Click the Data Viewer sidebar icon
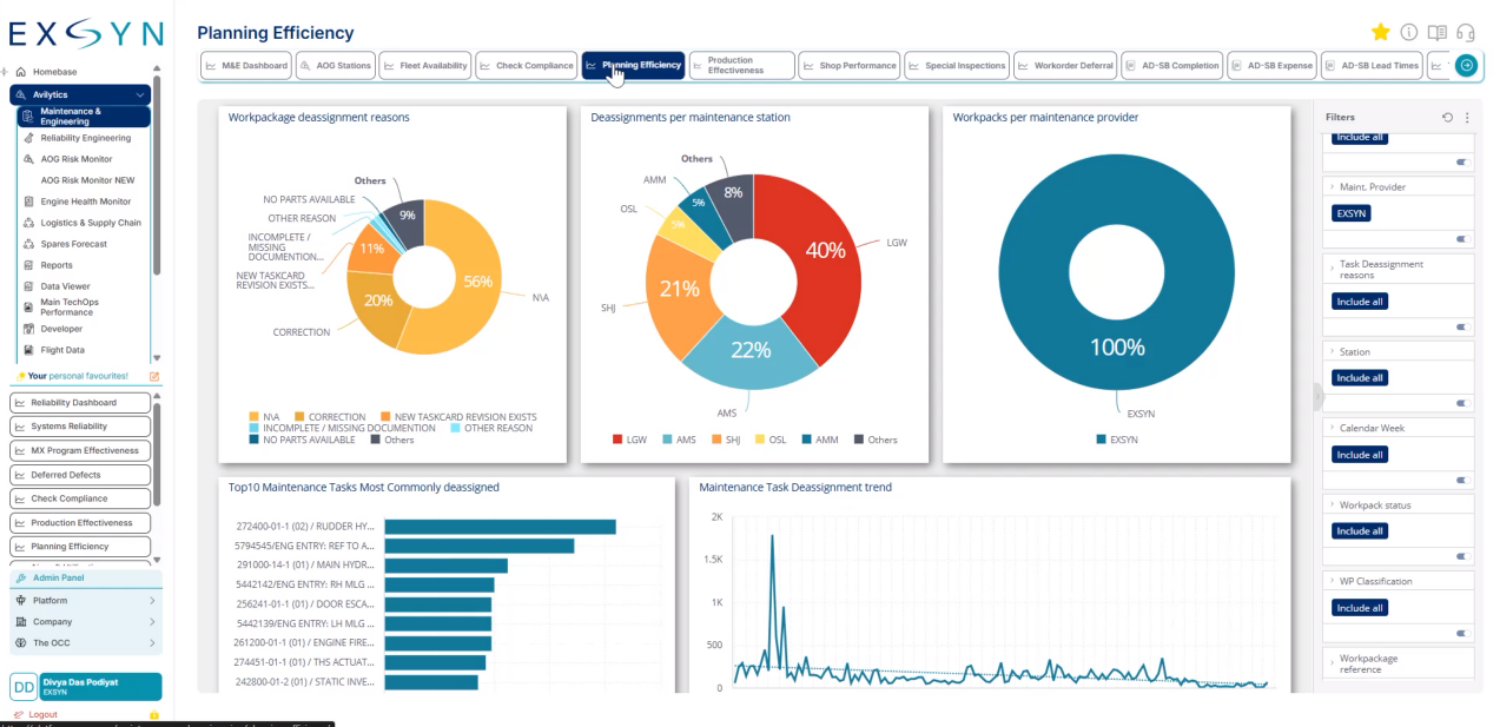The width and height of the screenshot is (1501, 728). tap(28, 286)
